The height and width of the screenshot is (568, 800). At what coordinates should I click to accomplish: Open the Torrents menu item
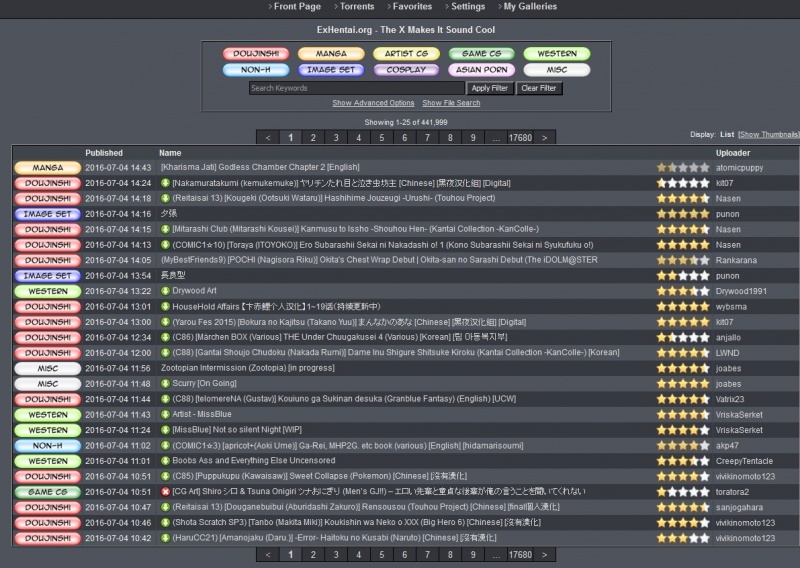coord(357,7)
